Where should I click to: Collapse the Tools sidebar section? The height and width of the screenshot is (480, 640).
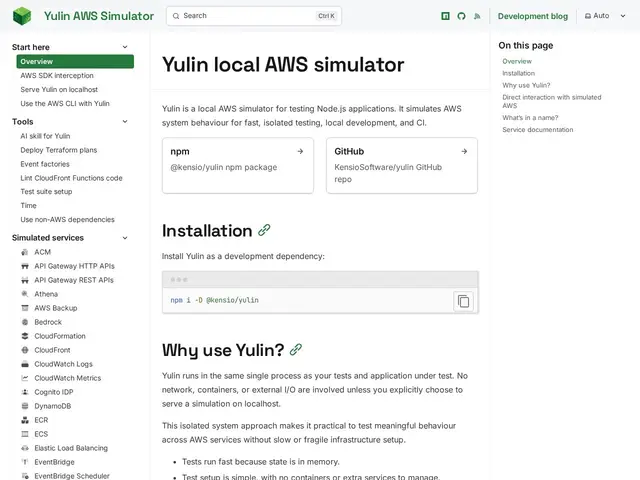click(125, 122)
